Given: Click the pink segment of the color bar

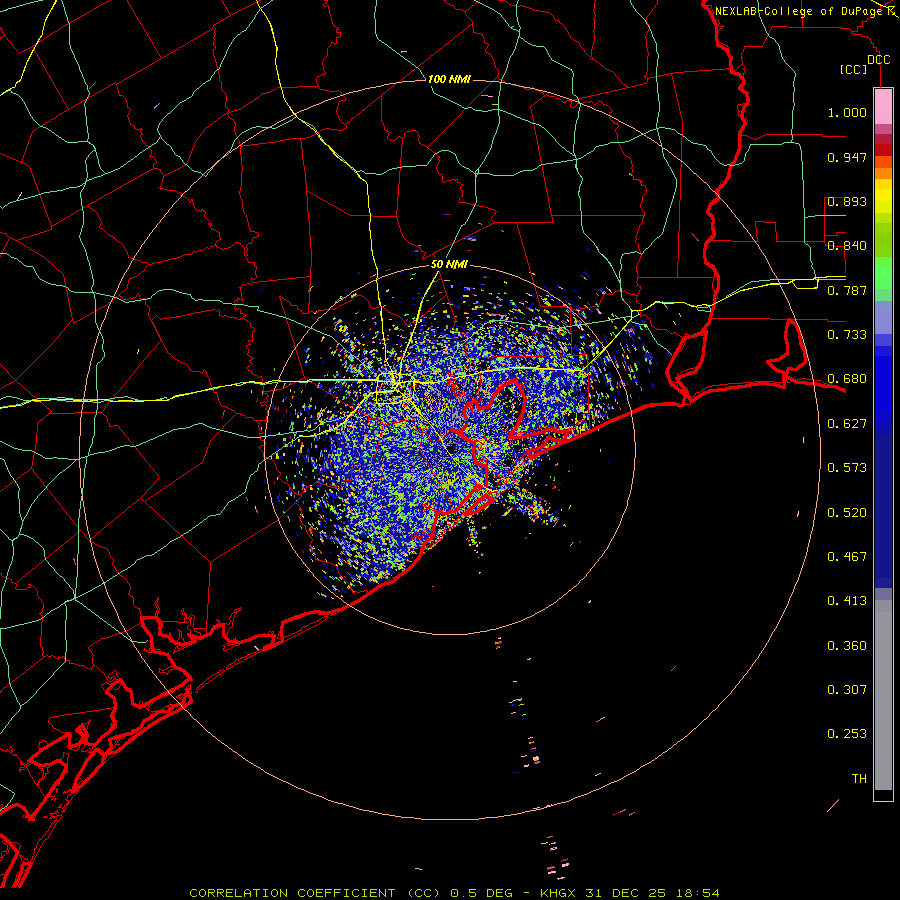Looking at the screenshot, I should pos(883,107).
